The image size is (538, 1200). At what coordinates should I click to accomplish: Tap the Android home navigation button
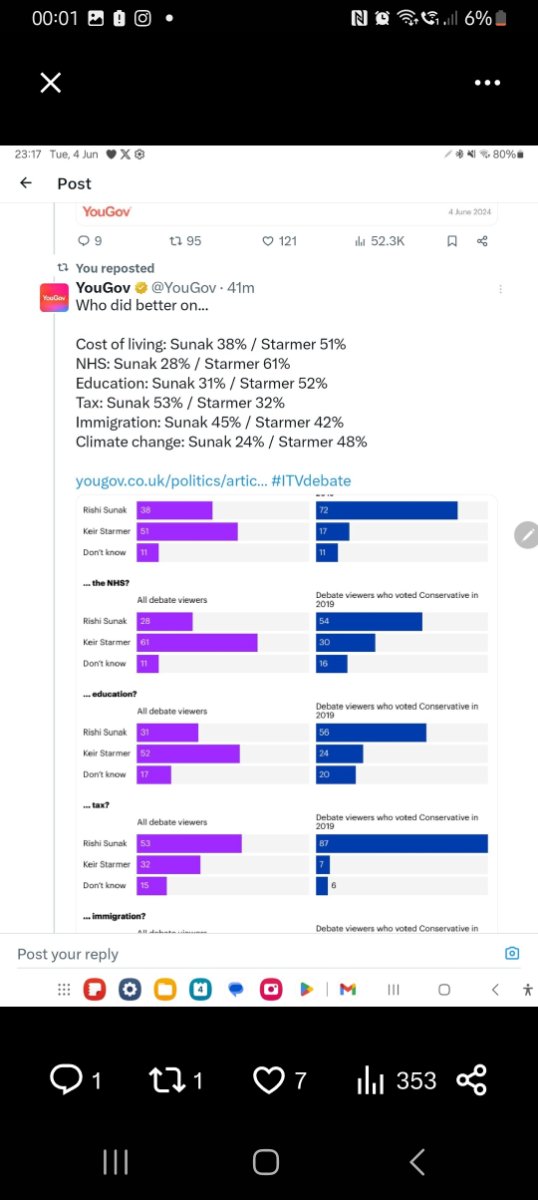click(266, 1161)
